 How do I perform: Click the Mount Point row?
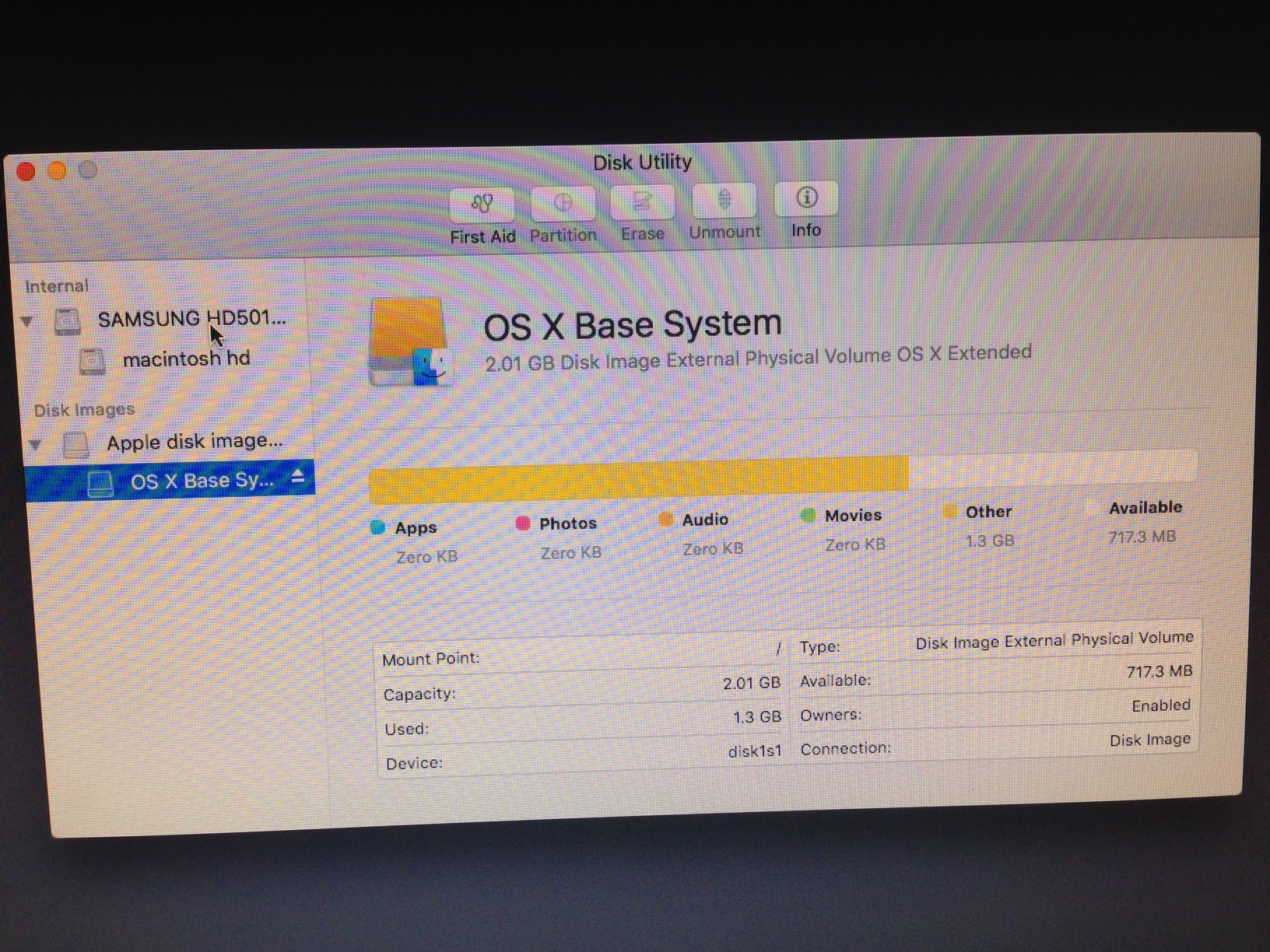581,654
